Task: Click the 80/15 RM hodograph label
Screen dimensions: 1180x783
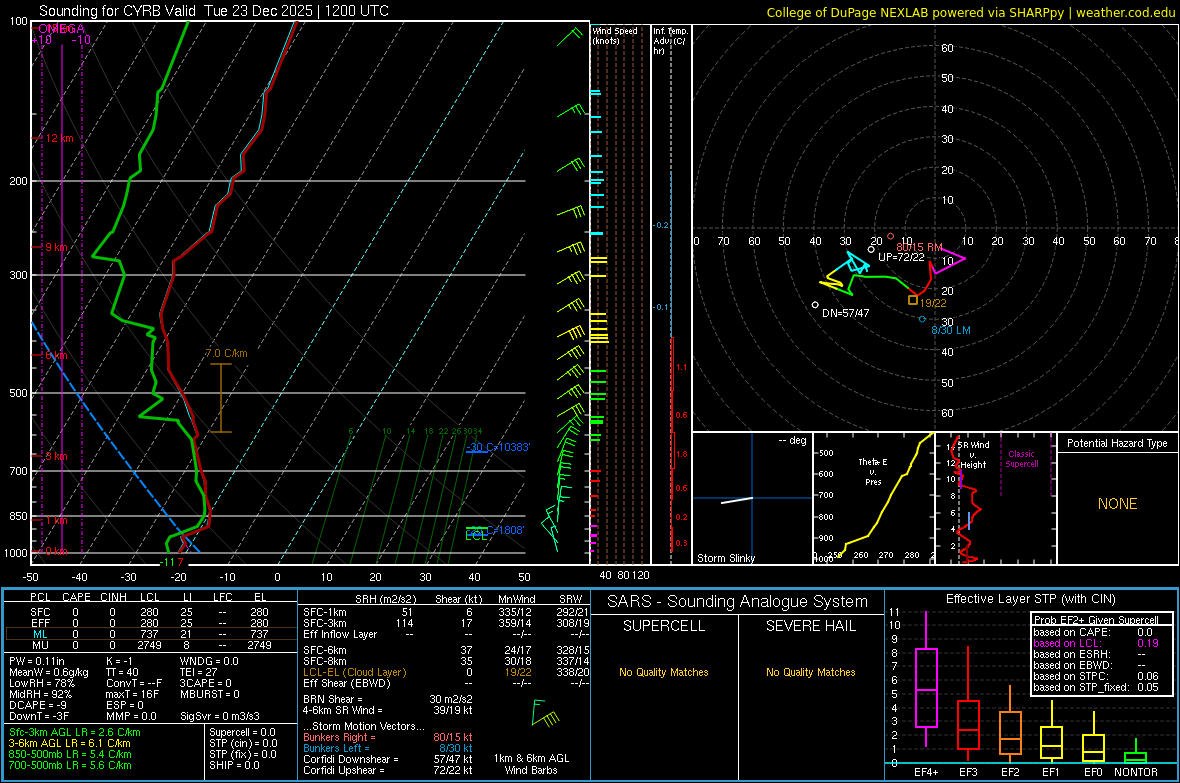Action: click(919, 247)
